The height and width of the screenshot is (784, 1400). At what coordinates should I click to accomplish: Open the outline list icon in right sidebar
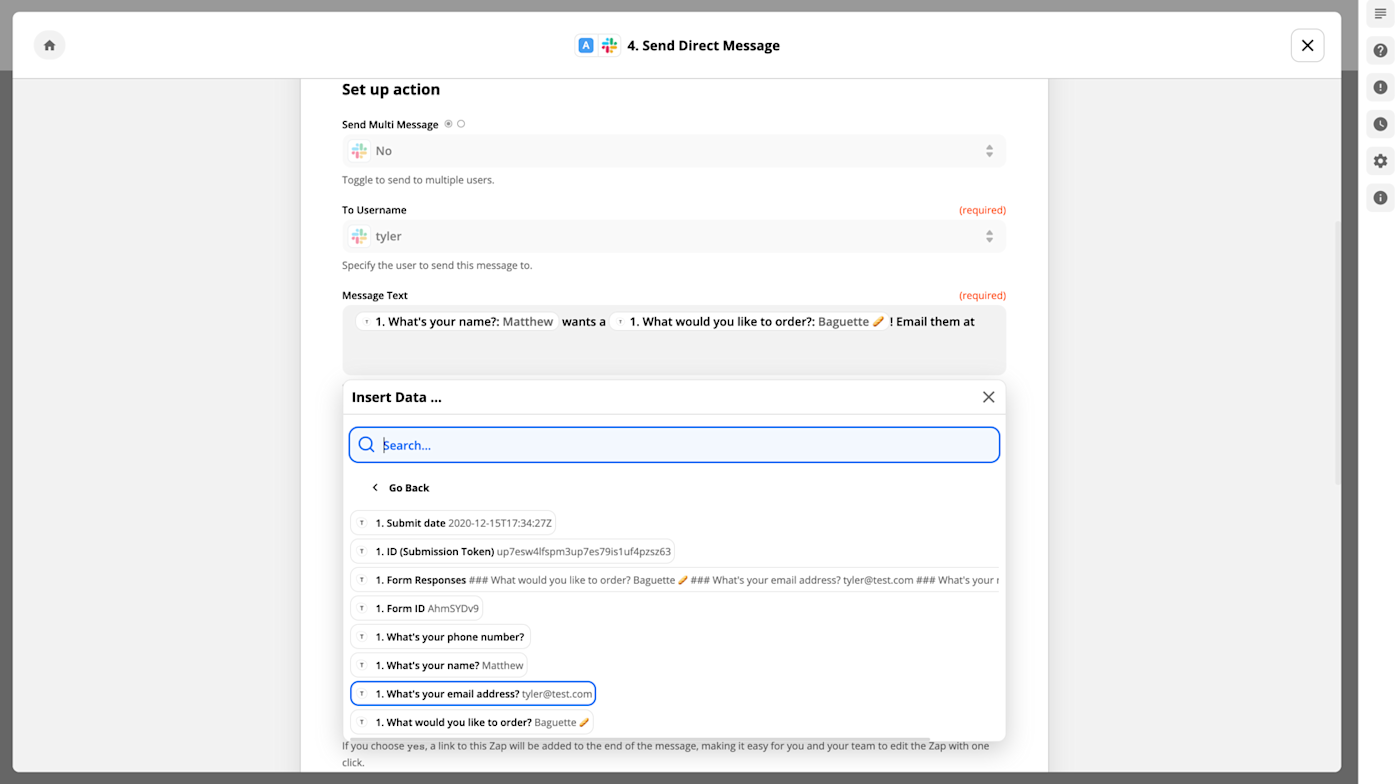(1380, 14)
